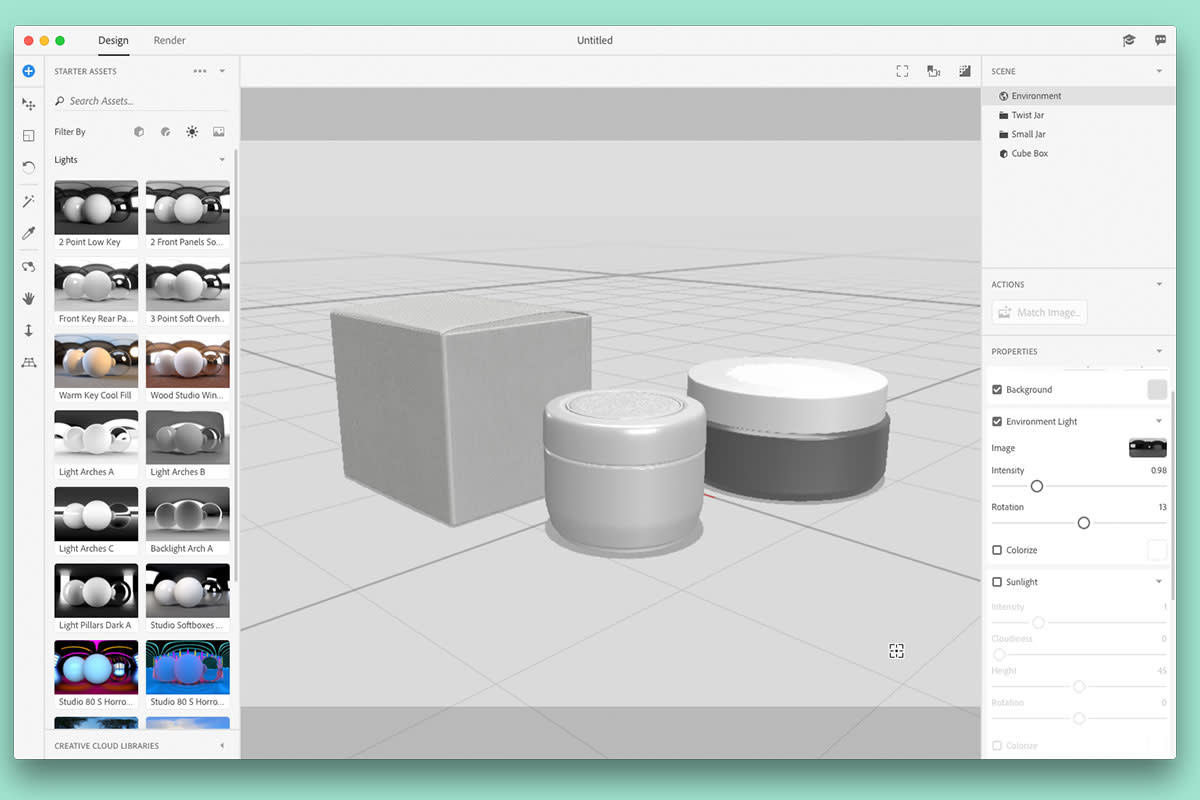Apply the Light Arches A preset
1200x800 pixels.
click(96, 445)
